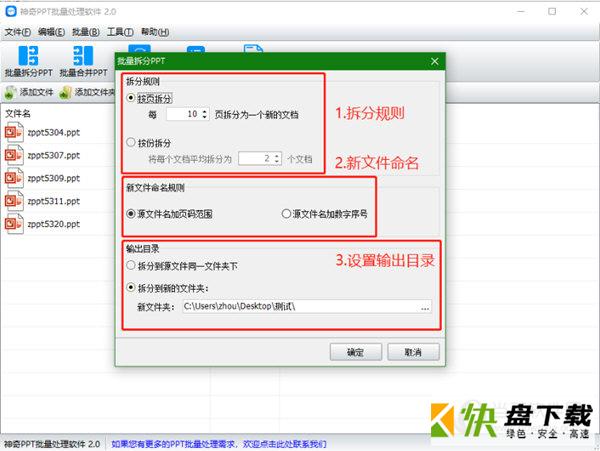
Task: Open the 批量拆分PPT toolbar tool
Action: coord(28,61)
